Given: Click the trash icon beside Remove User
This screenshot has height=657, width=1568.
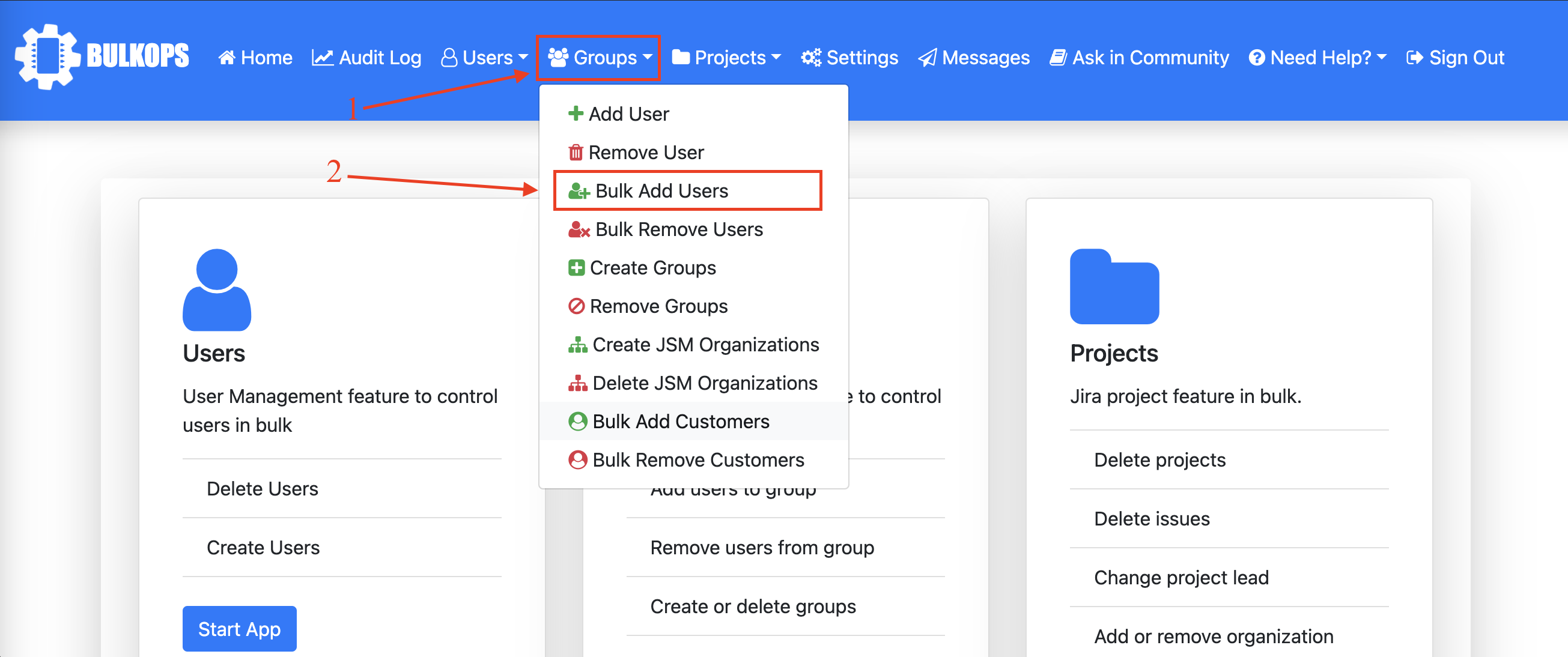Looking at the screenshot, I should pos(575,152).
